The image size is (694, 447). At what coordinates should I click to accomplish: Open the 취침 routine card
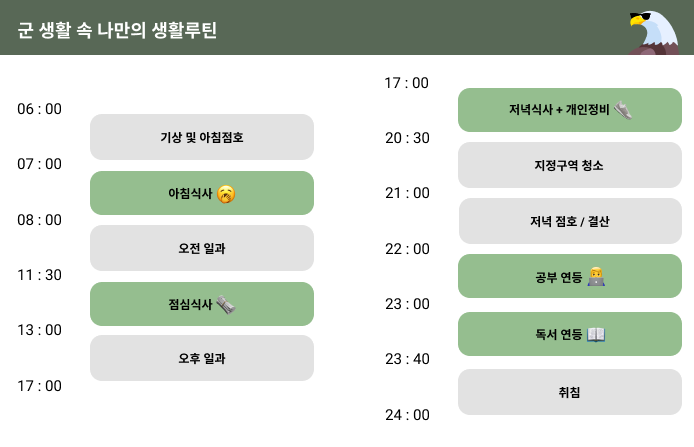point(570,392)
